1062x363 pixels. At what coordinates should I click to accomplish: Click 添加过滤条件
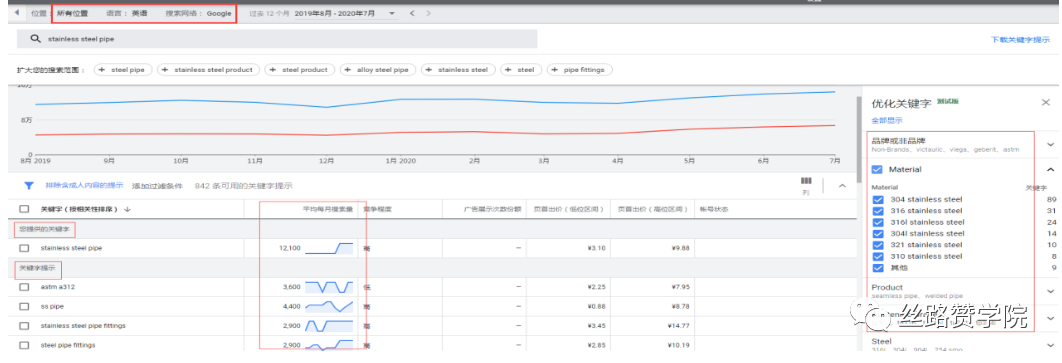(156, 185)
